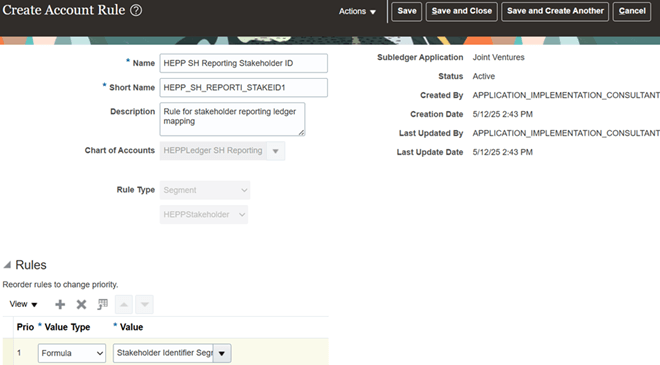The width and height of the screenshot is (660, 365).
Task: Click the Active status value
Action: tap(484, 76)
